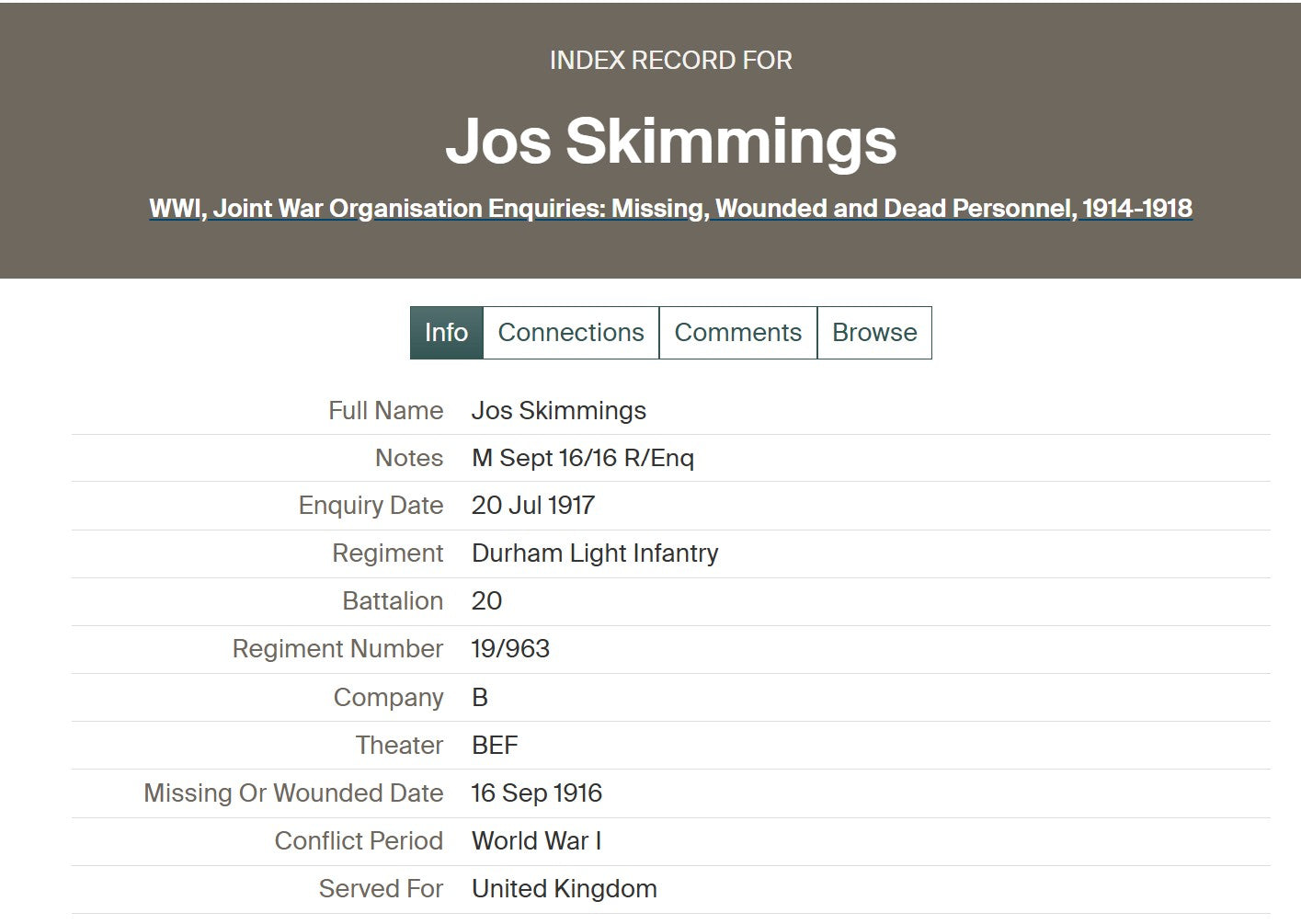Open the Comments tab
The width and height of the screenshot is (1301, 924).
pyautogui.click(x=737, y=333)
